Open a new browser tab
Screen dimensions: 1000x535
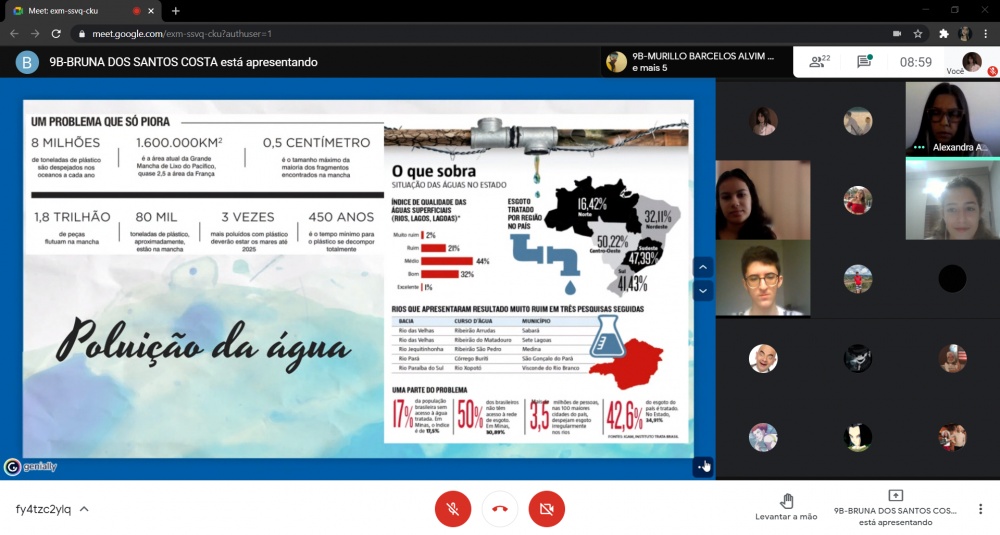coord(175,11)
